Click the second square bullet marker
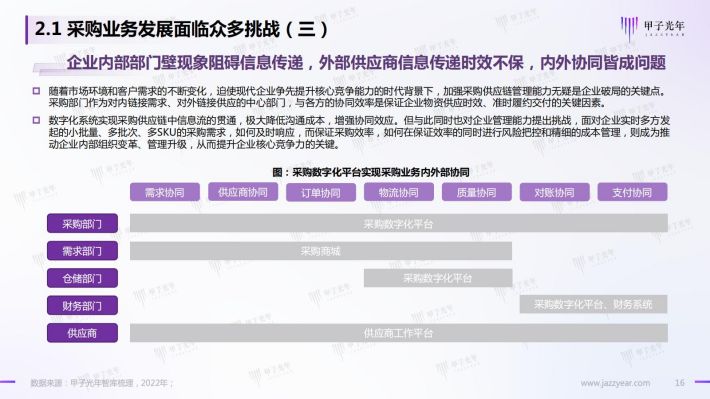 tap(36, 120)
